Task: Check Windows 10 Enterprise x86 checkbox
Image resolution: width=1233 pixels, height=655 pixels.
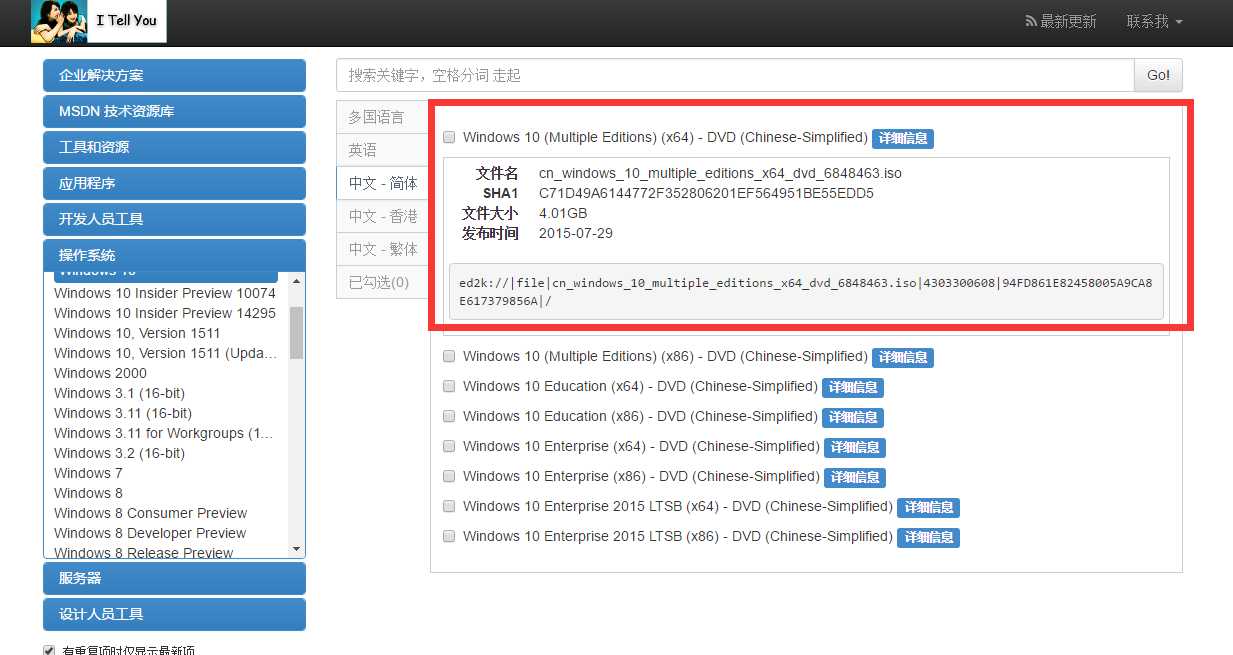Action: pos(449,476)
